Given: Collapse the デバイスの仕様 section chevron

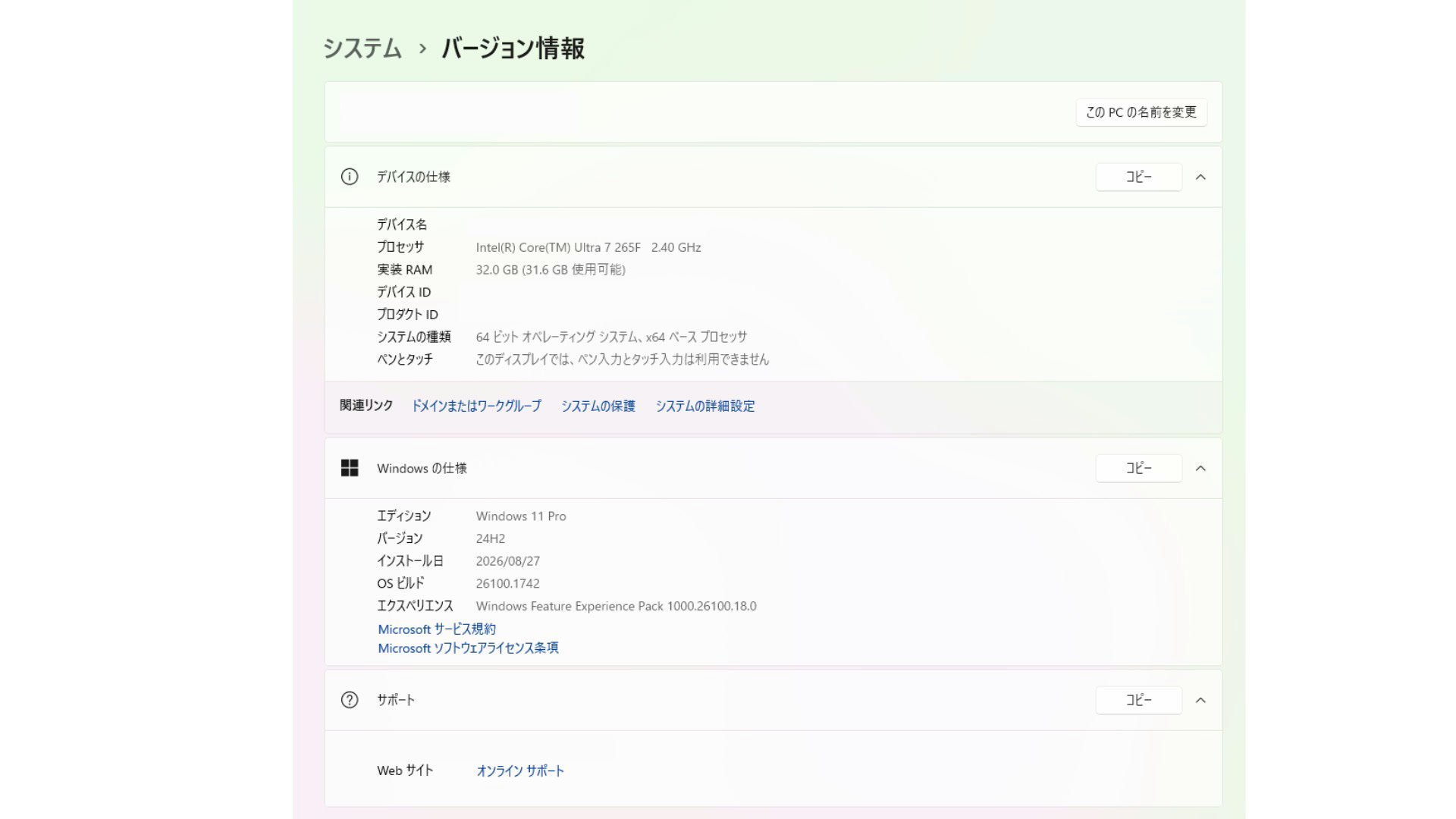Looking at the screenshot, I should 1200,177.
